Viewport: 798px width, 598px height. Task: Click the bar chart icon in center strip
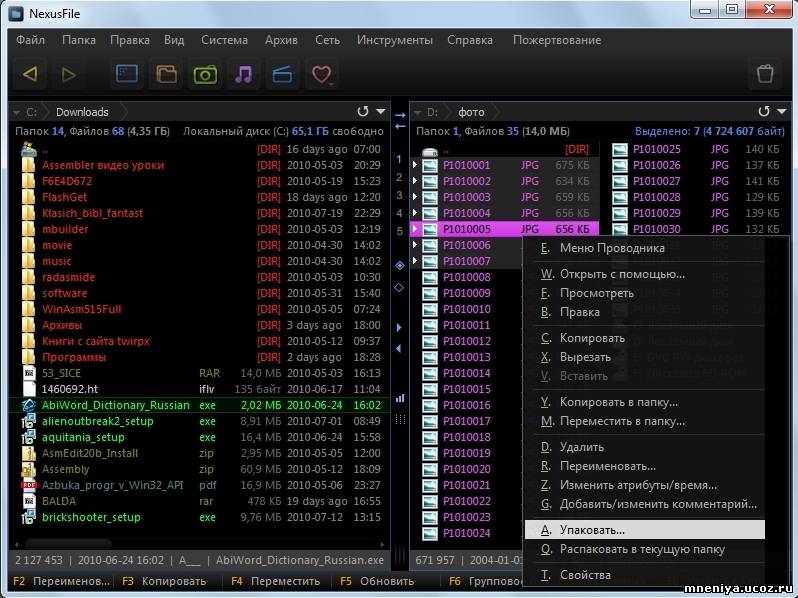click(x=400, y=398)
